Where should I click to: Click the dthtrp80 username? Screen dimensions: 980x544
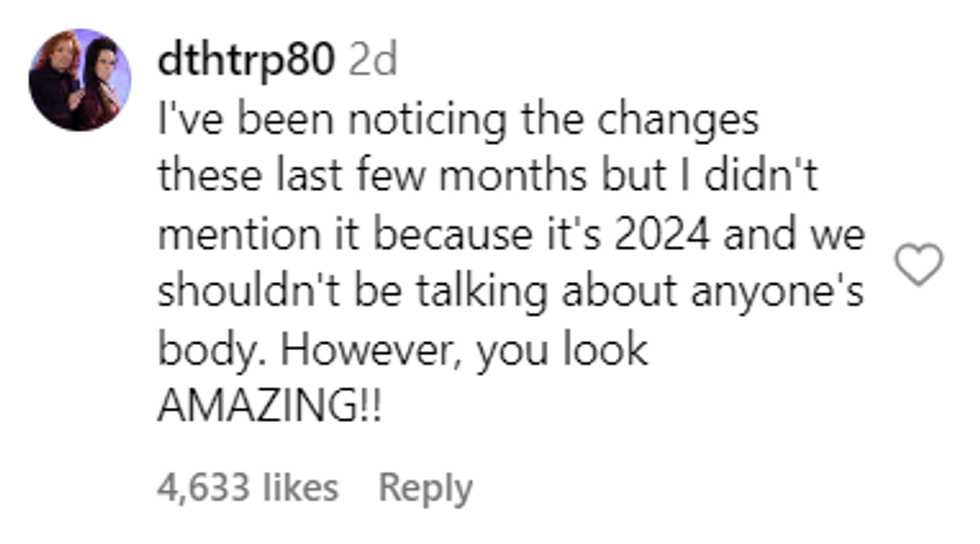point(245,61)
